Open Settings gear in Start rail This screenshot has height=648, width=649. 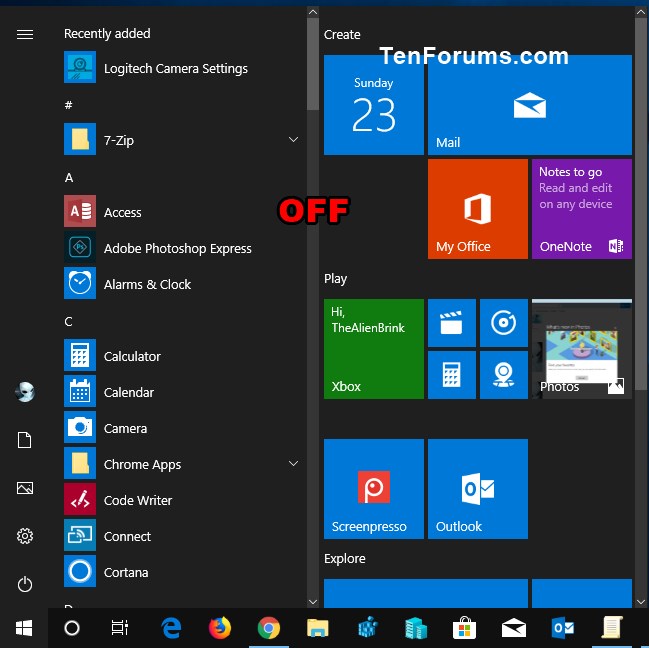25,536
